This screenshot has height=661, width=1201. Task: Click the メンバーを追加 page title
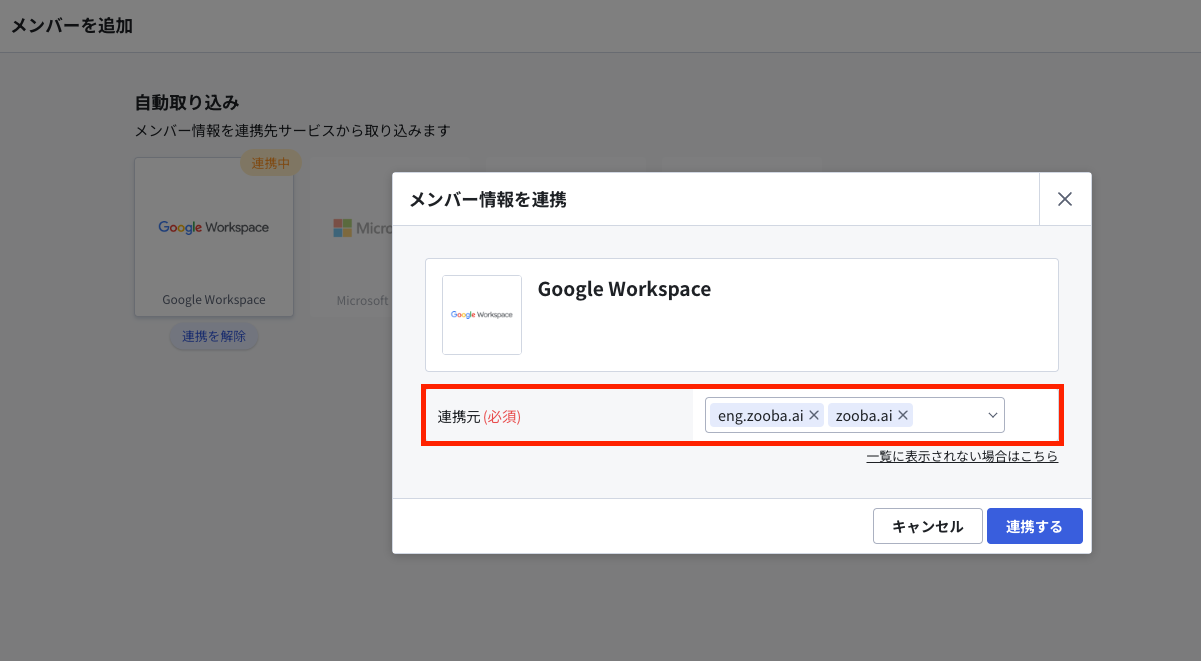point(72,25)
